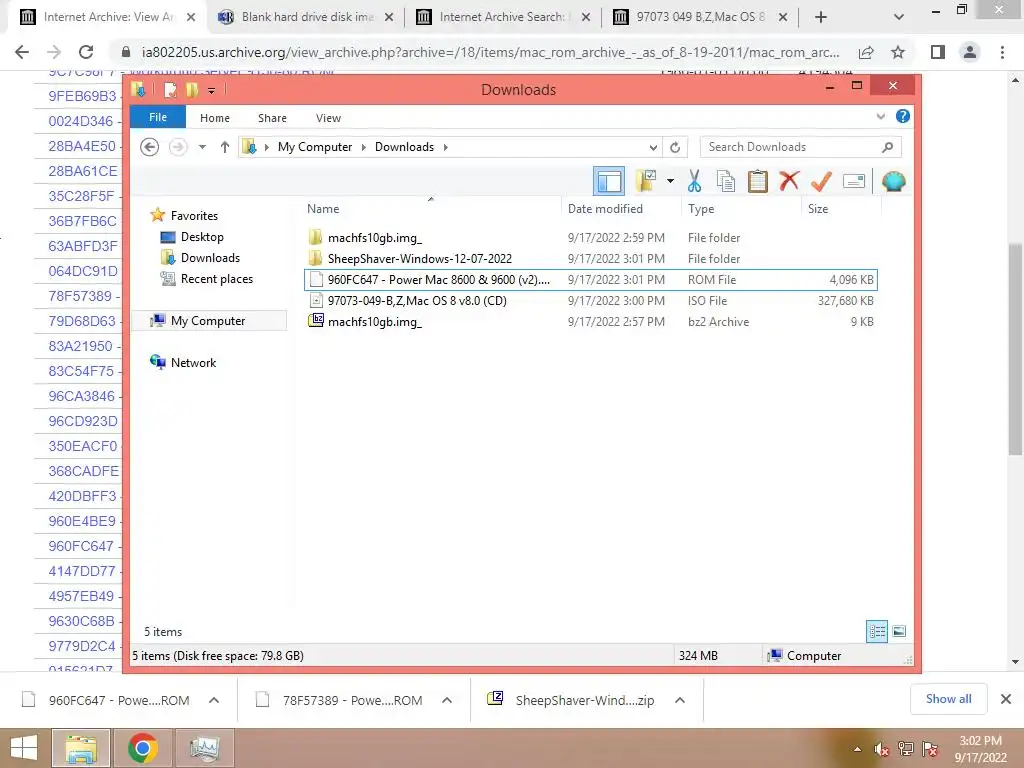Select the machfs10gb.img_ bz2 archive
Image resolution: width=1024 pixels, height=768 pixels.
[x=590, y=321]
